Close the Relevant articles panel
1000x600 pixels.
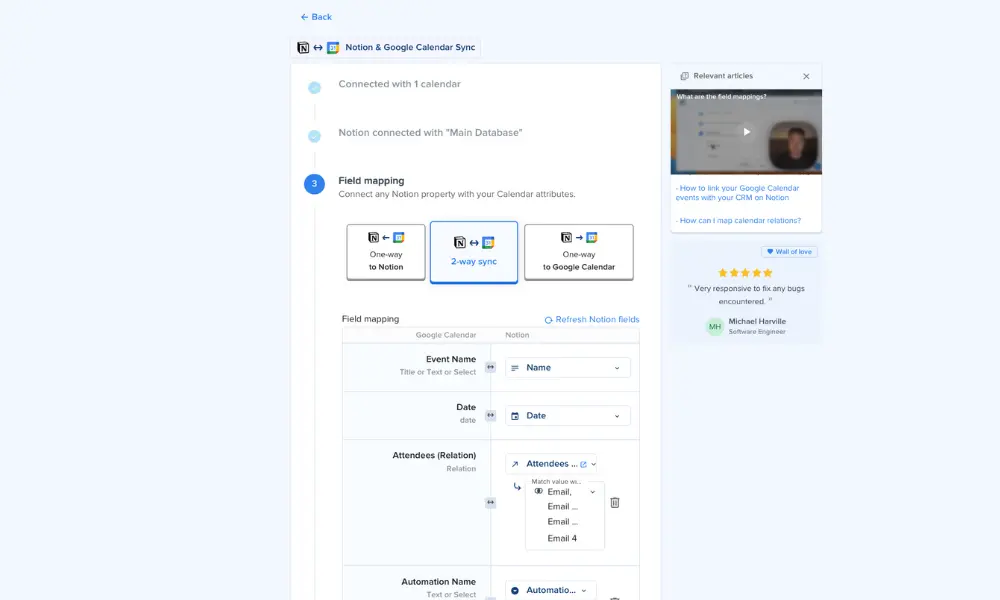(806, 76)
